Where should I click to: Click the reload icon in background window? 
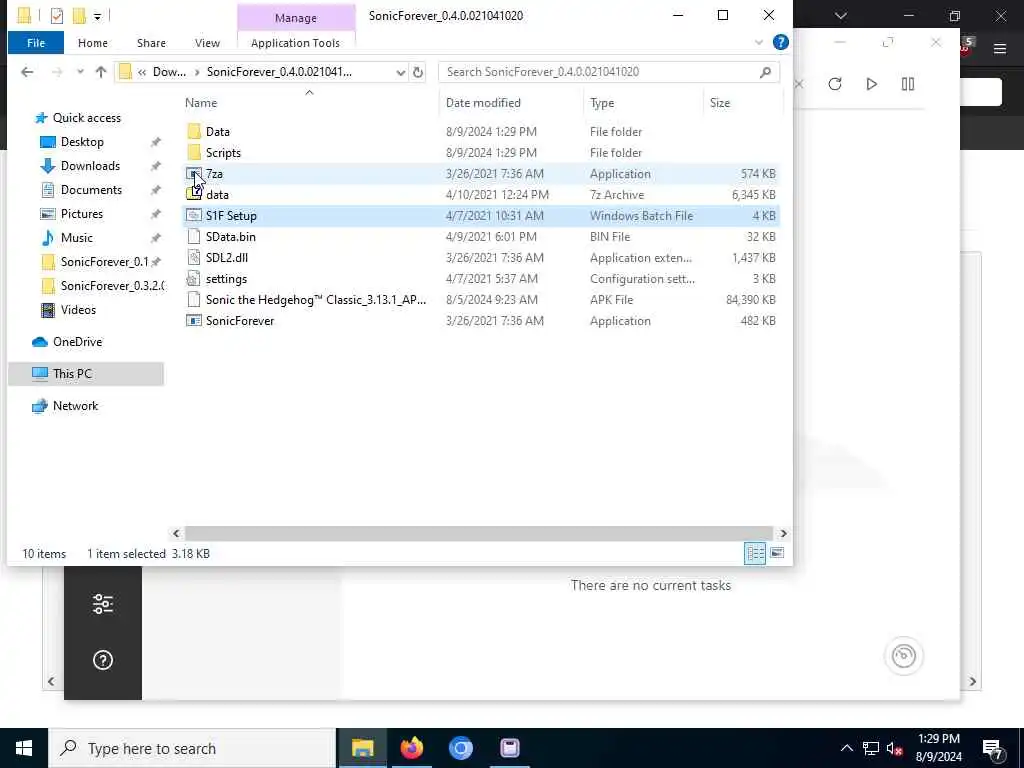(835, 84)
